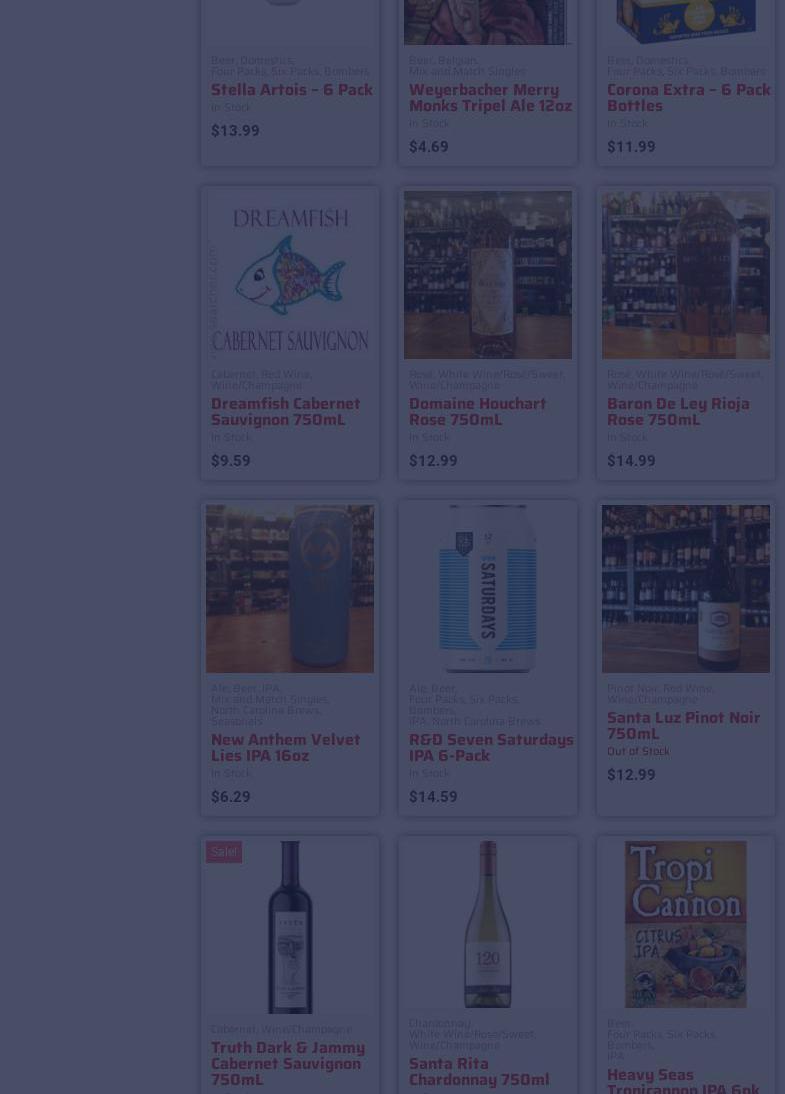The image size is (785, 1094).
Task: Open North Carolina Brews category under Seven Saturdays
Action: [x=486, y=721]
